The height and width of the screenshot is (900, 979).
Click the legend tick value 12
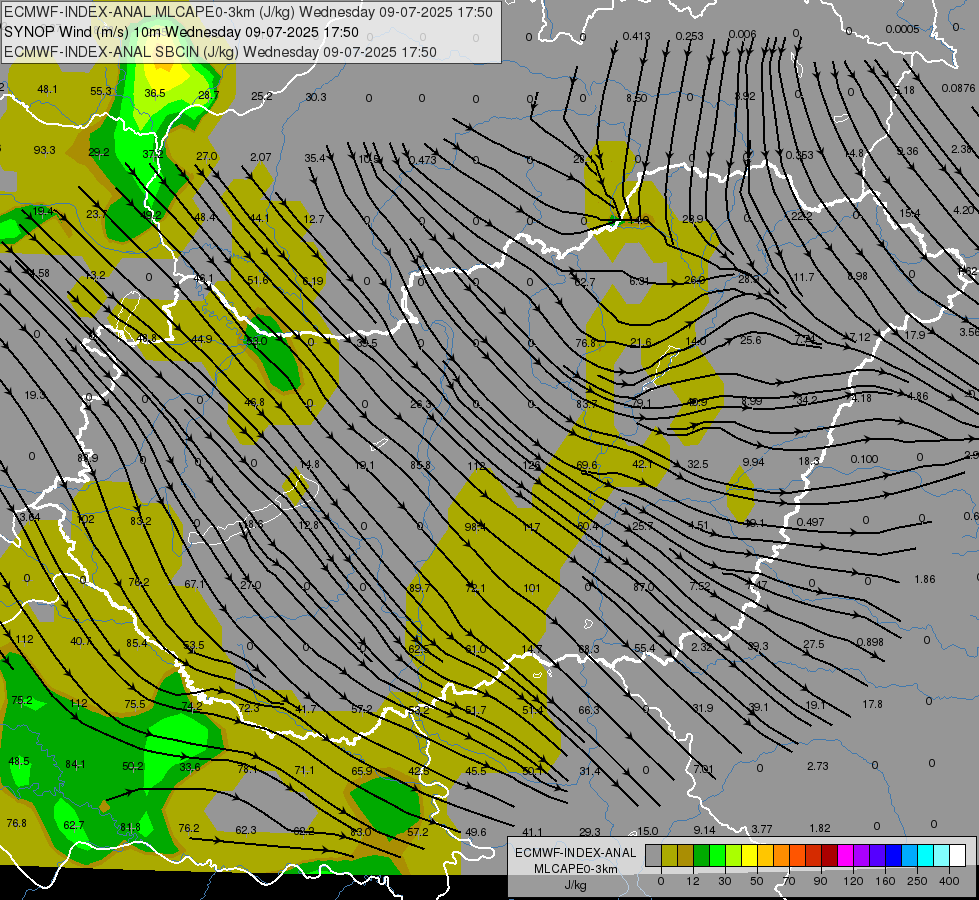pyautogui.click(x=692, y=881)
